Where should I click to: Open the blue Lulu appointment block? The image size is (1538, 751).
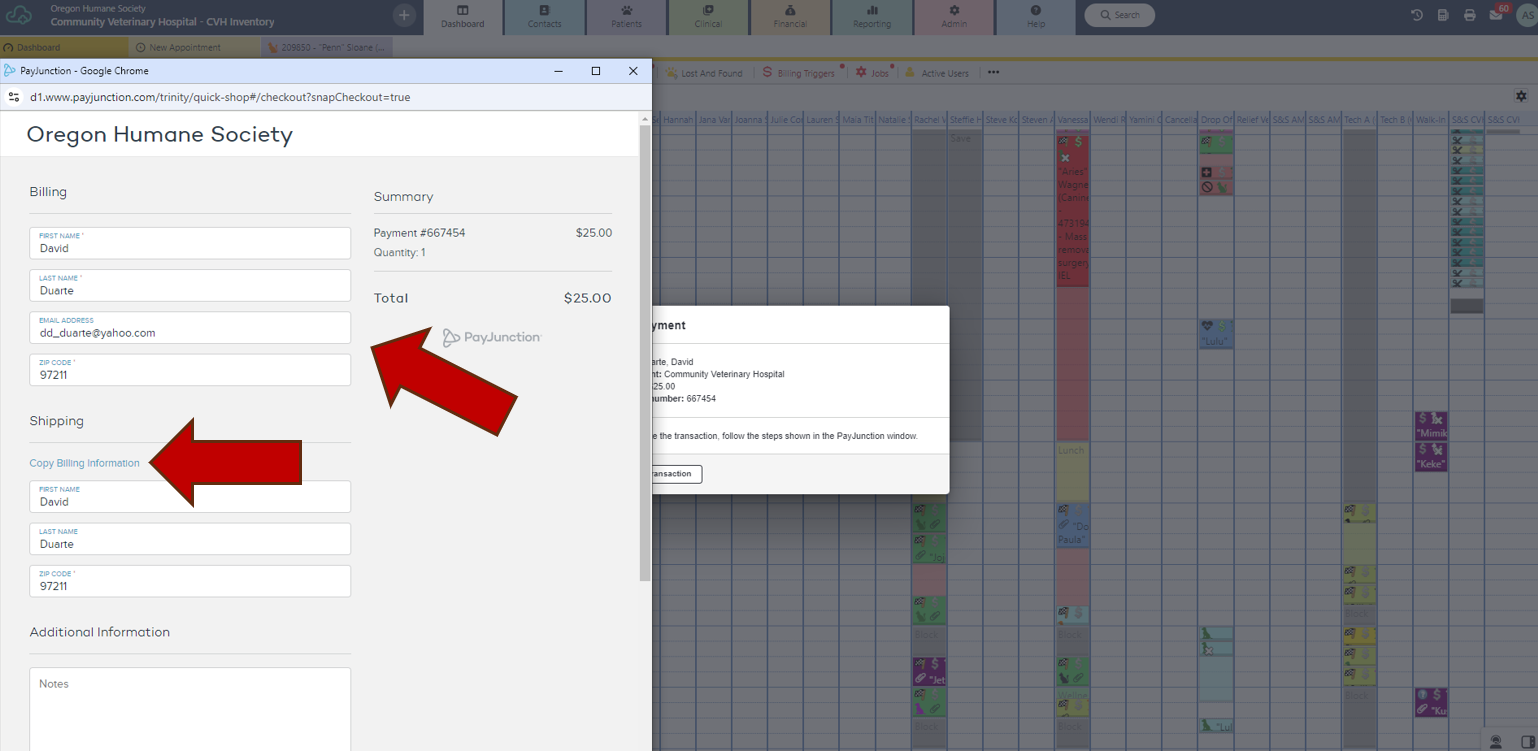click(x=1216, y=334)
